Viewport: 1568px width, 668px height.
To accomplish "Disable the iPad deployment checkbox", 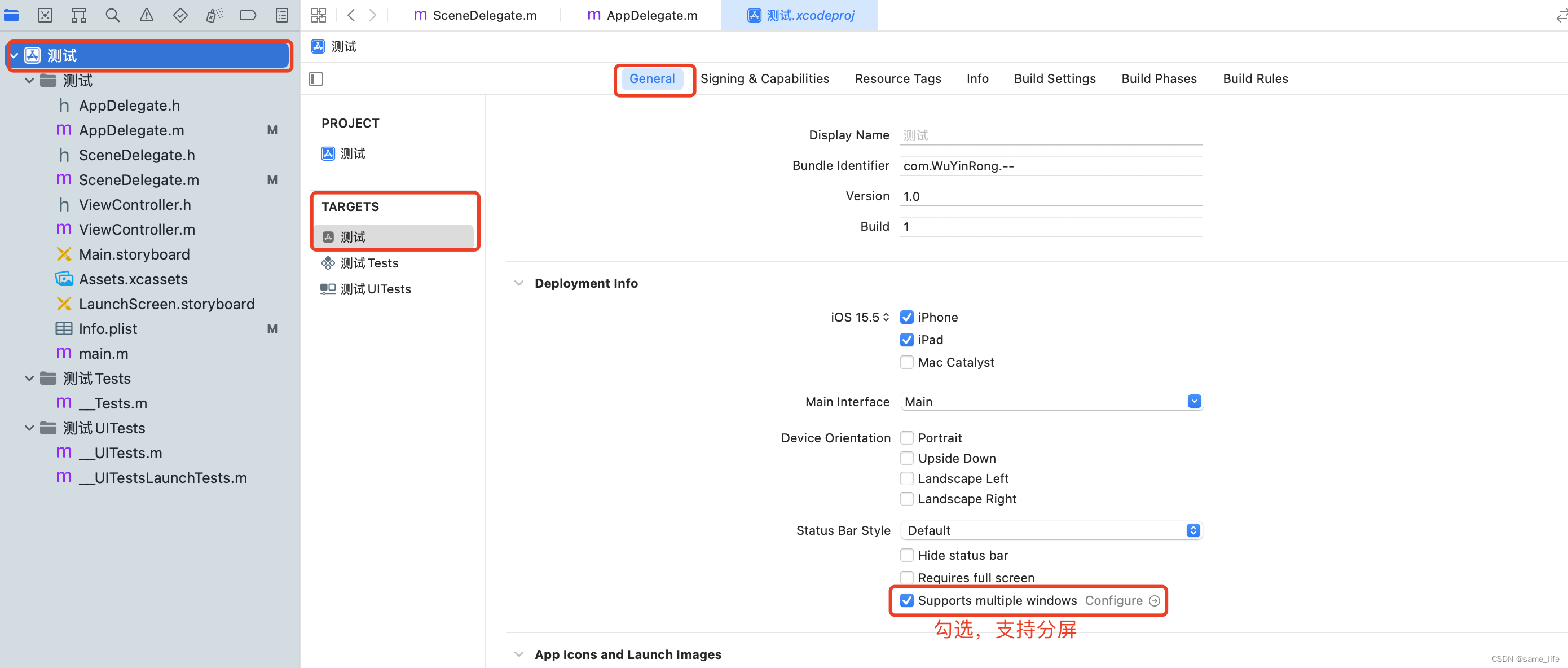I will 906,339.
